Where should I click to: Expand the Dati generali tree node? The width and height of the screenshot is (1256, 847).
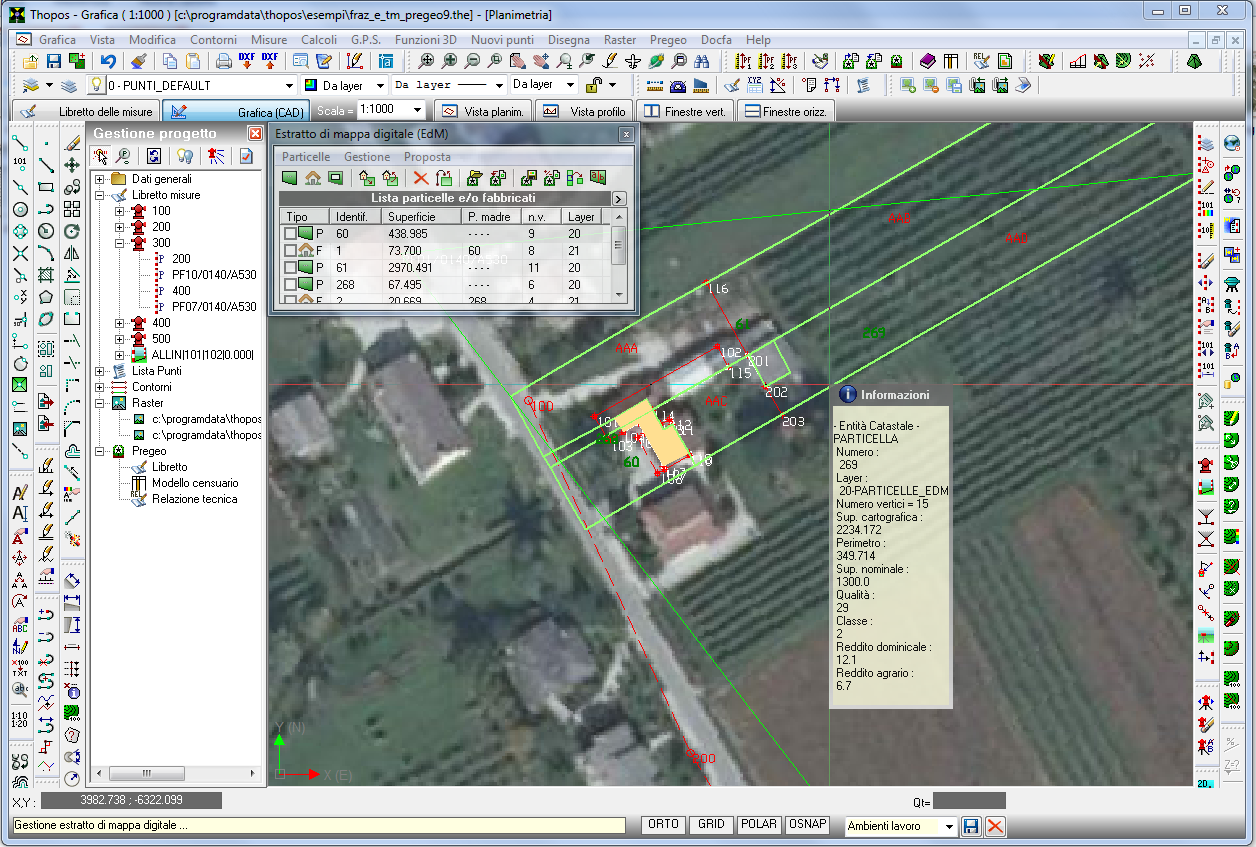(99, 179)
